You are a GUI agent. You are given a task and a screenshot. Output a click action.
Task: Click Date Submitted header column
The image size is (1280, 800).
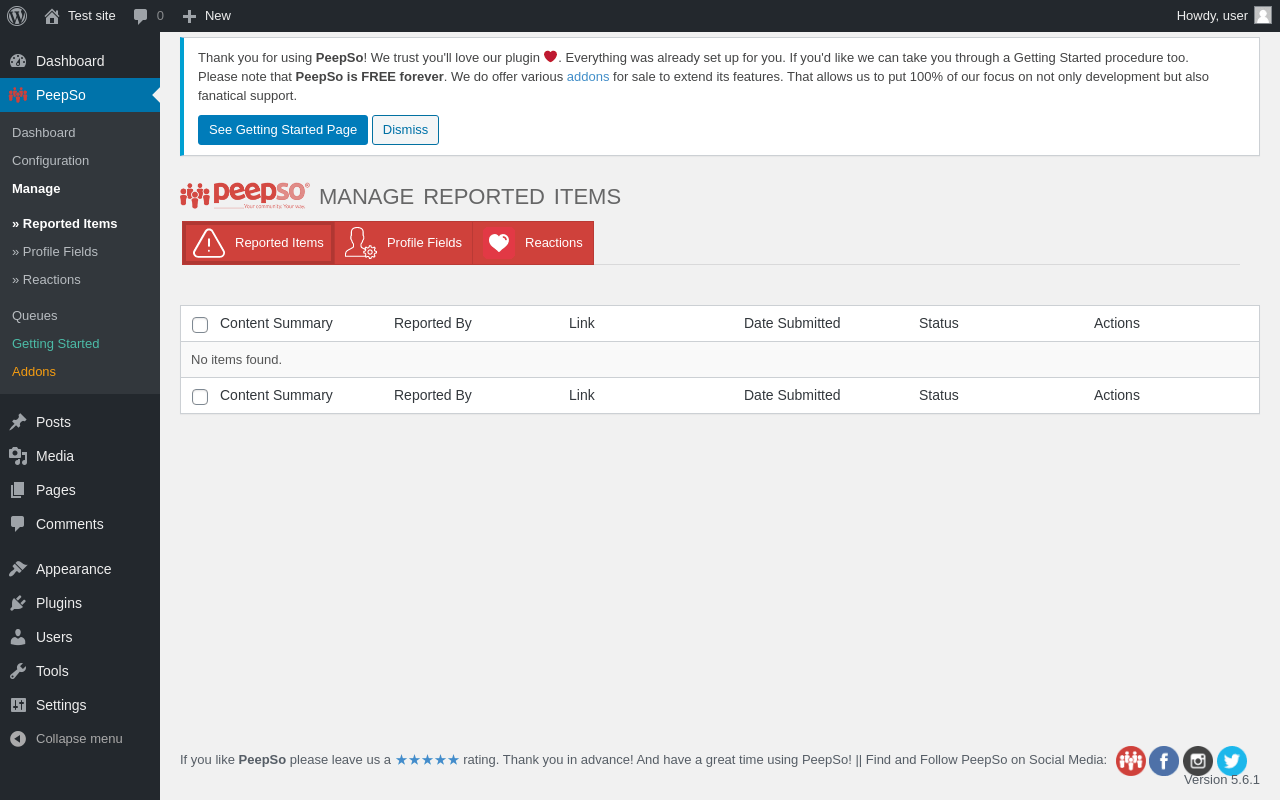pyautogui.click(x=792, y=323)
